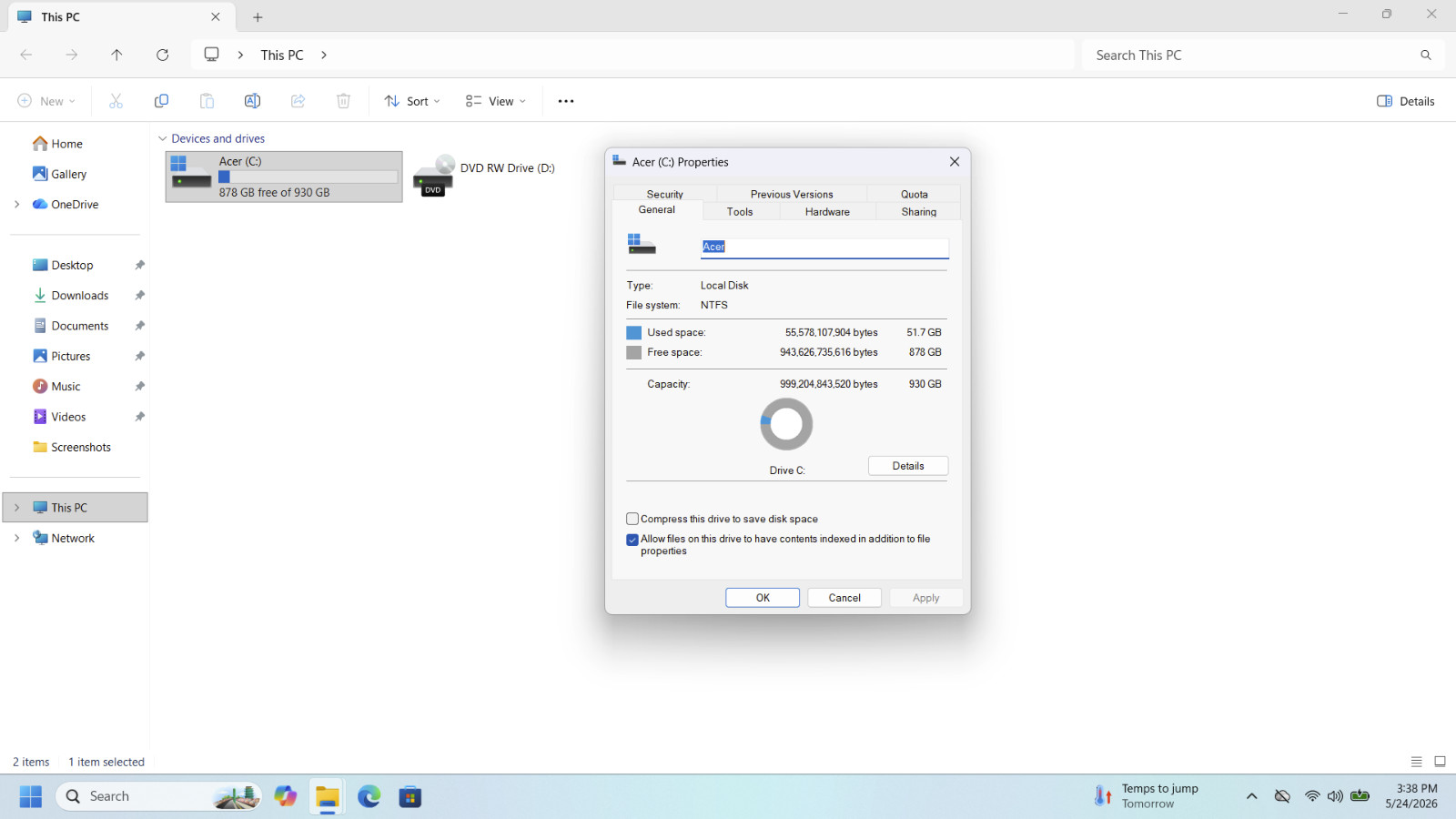1456x819 pixels.
Task: Expand the OneDrive tree node
Action: [16, 205]
